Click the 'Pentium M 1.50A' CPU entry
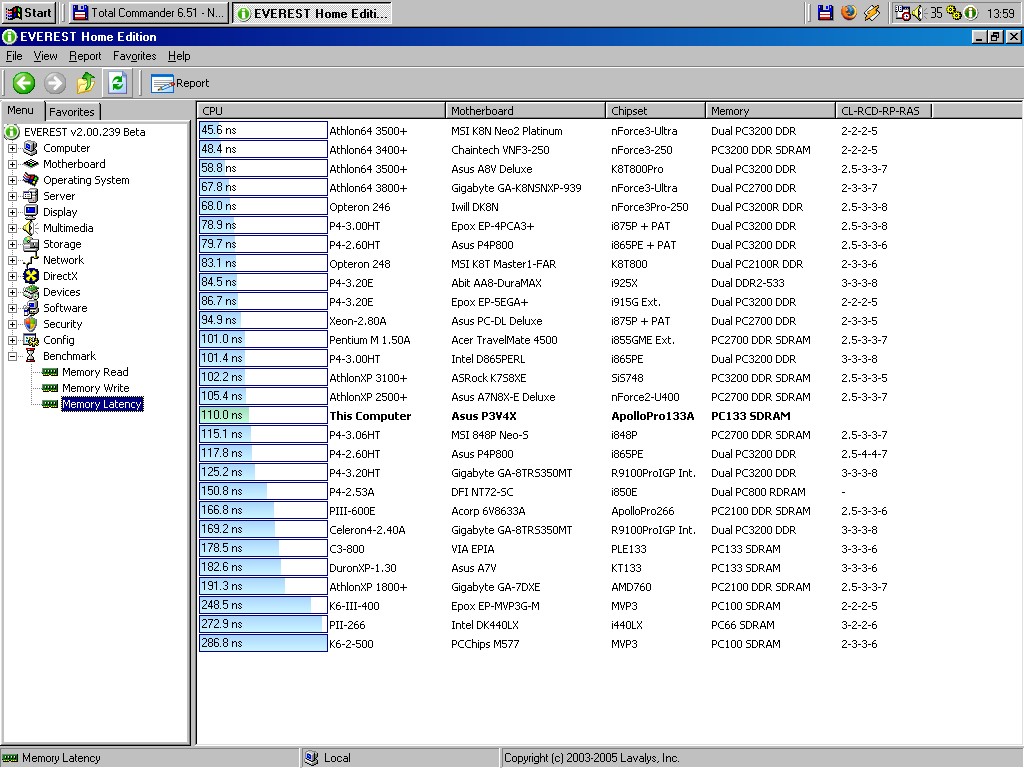 click(370, 340)
